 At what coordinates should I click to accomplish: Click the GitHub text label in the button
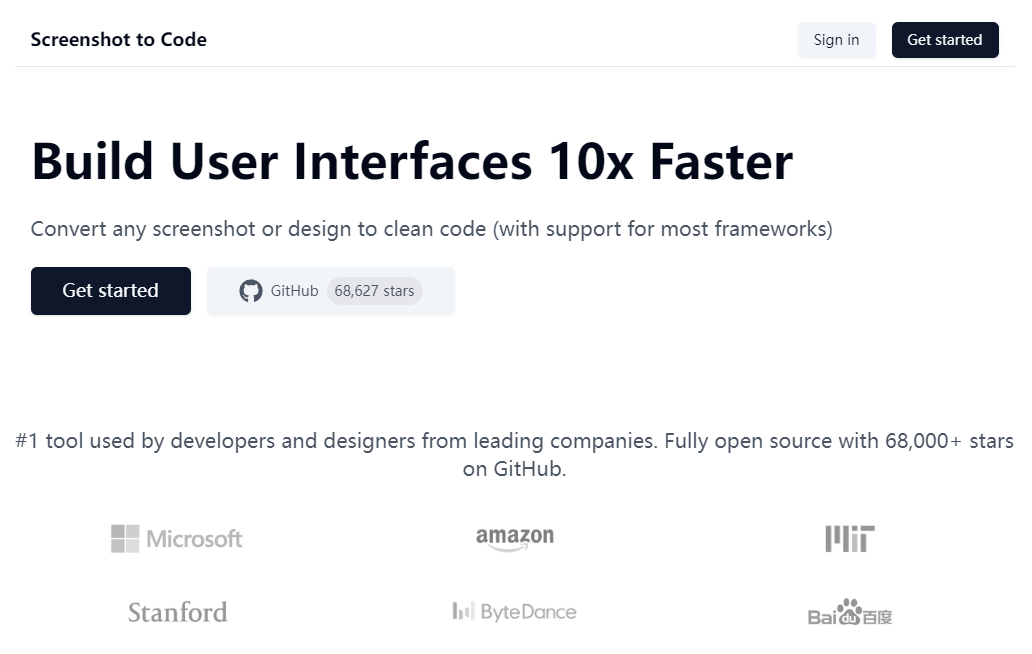[294, 291]
